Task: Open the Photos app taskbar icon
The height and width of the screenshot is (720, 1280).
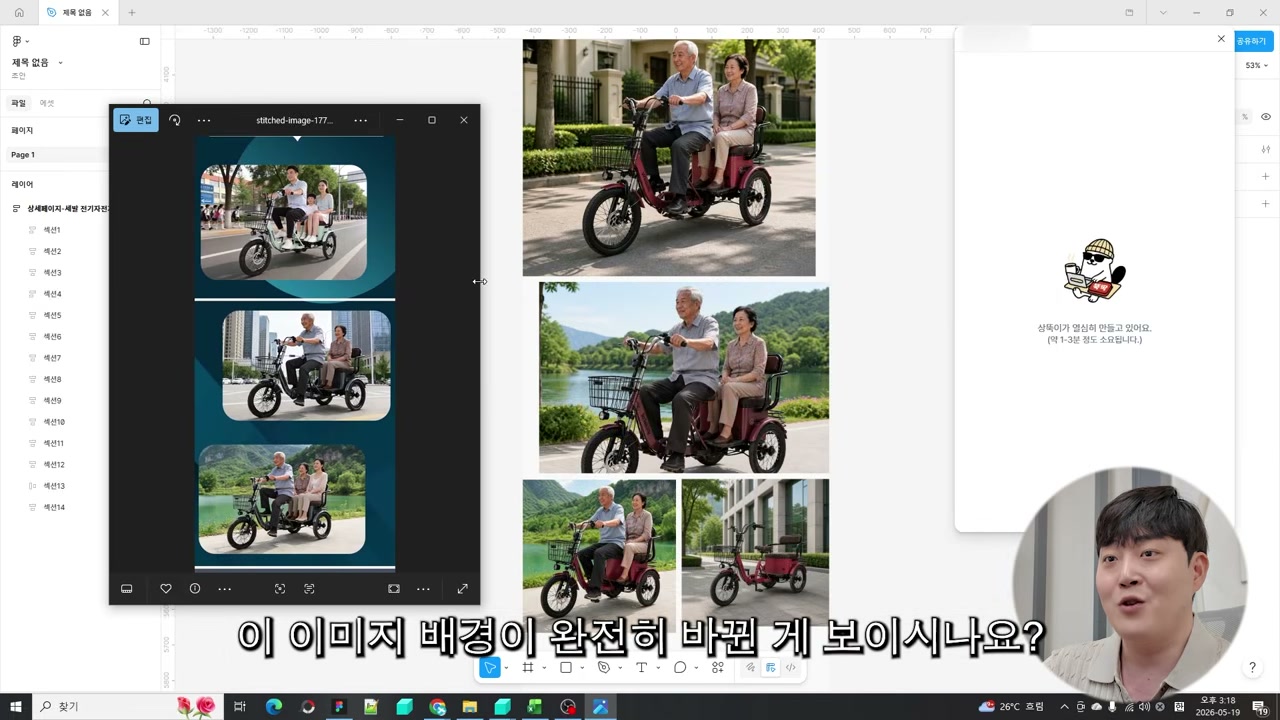Action: 600,707
